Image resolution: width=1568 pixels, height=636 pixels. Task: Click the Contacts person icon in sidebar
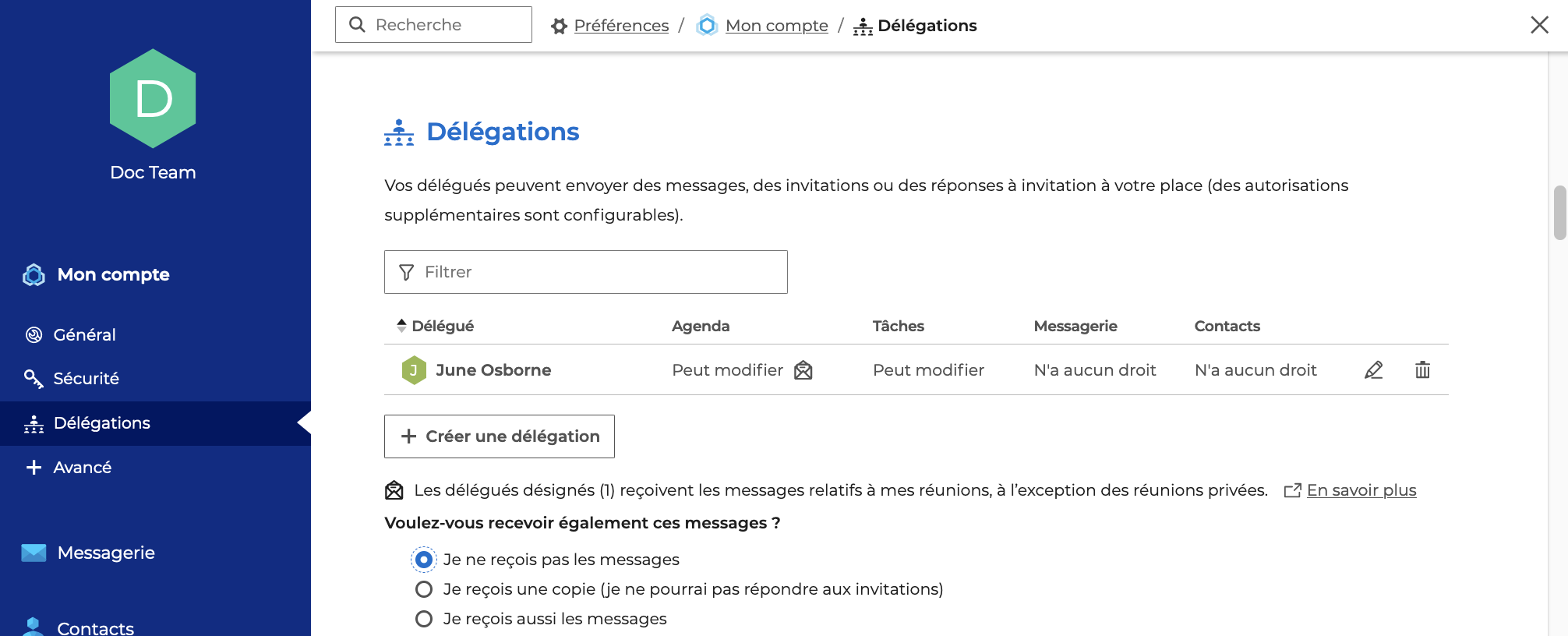point(34,627)
